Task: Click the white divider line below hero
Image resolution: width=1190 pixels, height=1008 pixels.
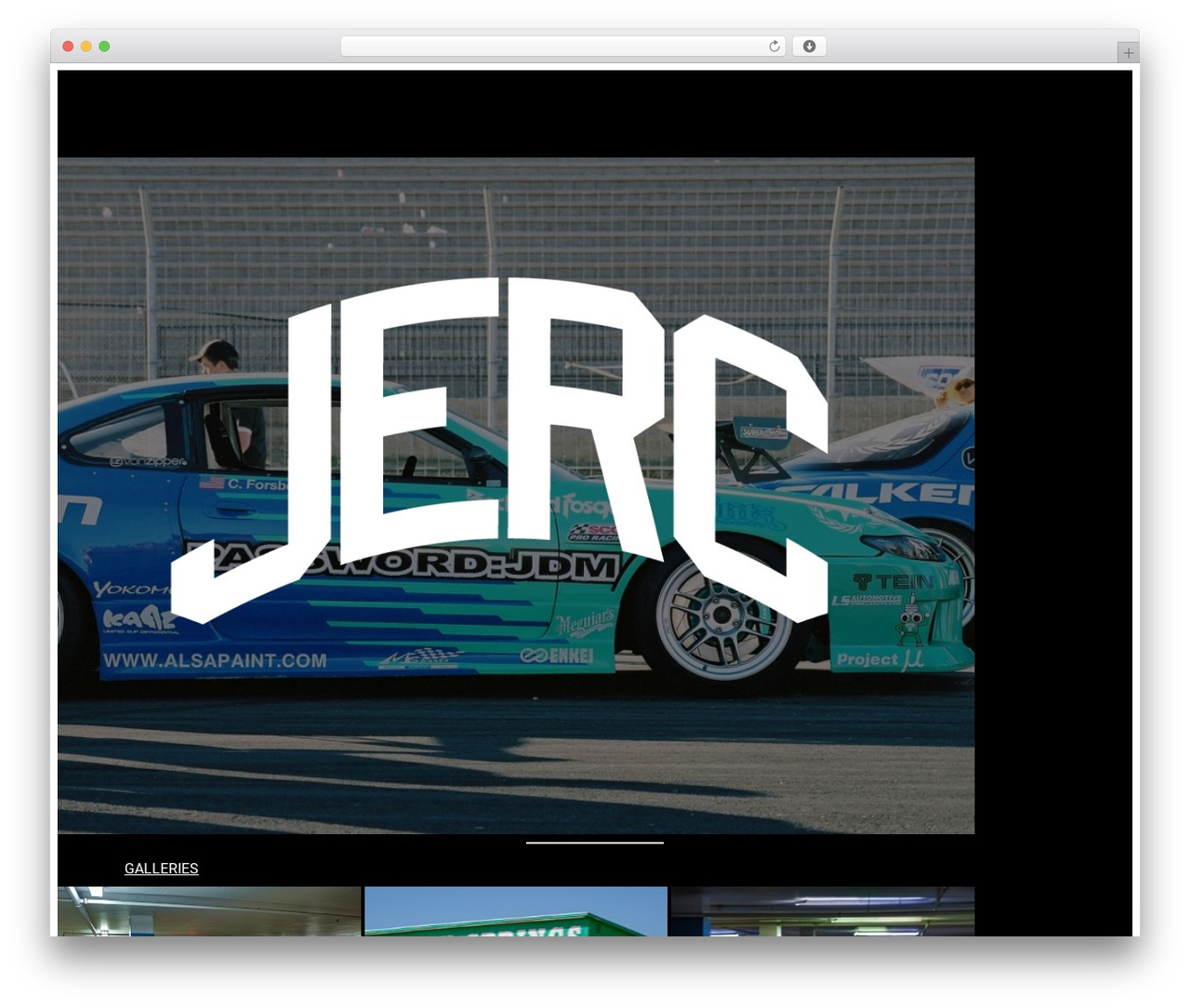Action: tap(595, 842)
